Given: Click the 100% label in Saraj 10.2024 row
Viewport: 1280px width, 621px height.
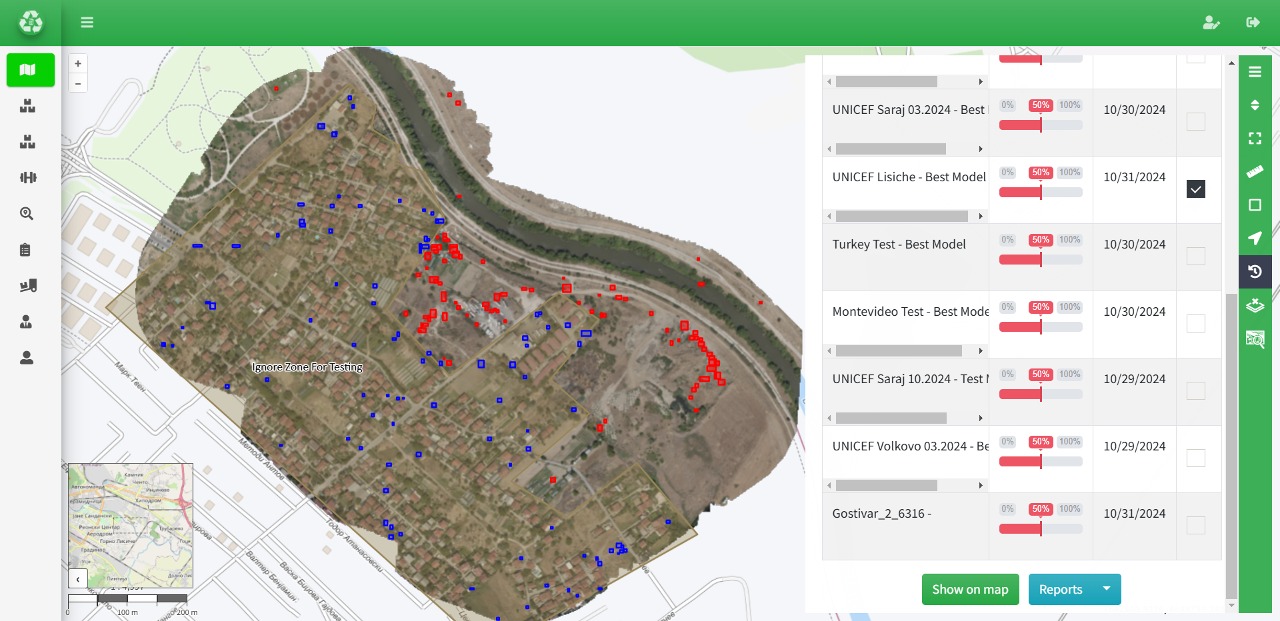Looking at the screenshot, I should [1070, 374].
